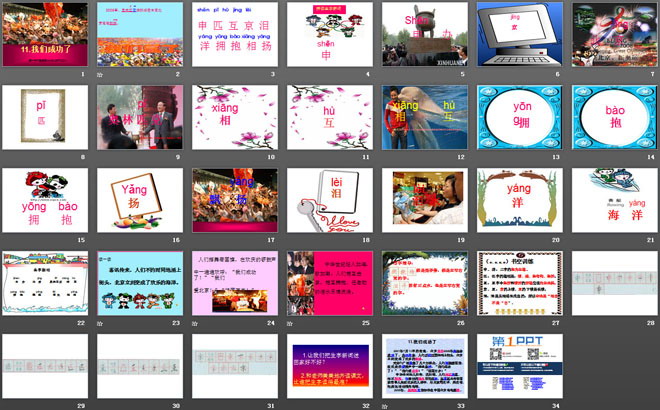
Task: Select slide 9 of two men shaking hands
Action: [x=140, y=117]
